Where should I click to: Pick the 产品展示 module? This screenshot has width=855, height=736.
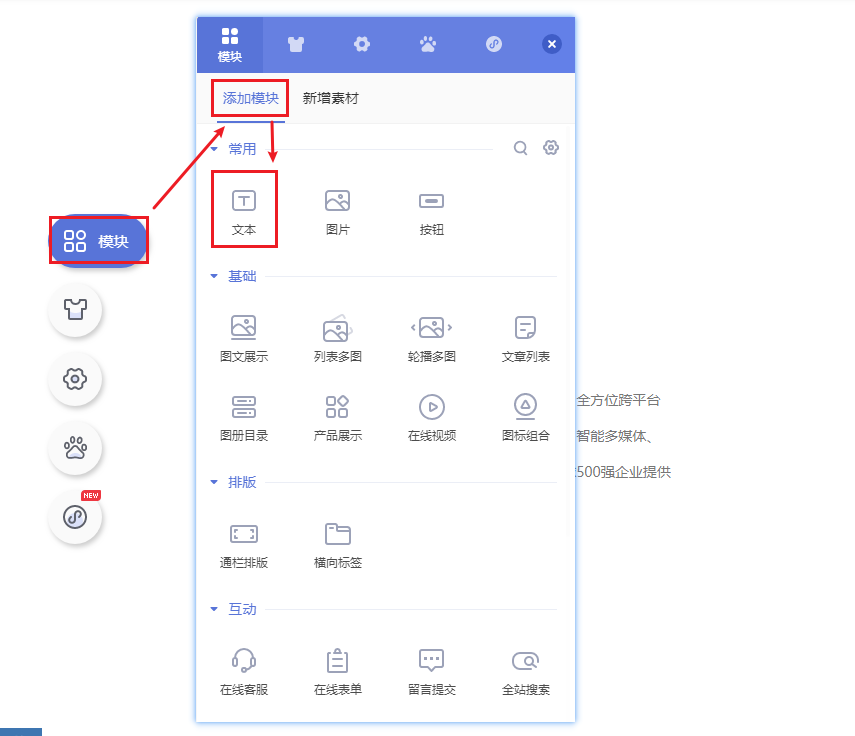pyautogui.click(x=338, y=418)
